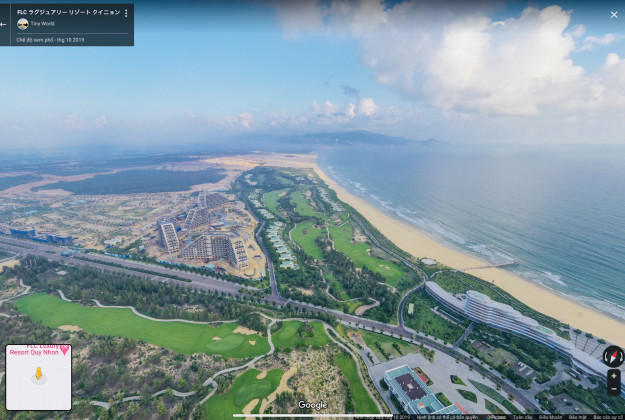The image size is (625, 420).
Task: Zoom in with the plus button
Action: pos(613,376)
